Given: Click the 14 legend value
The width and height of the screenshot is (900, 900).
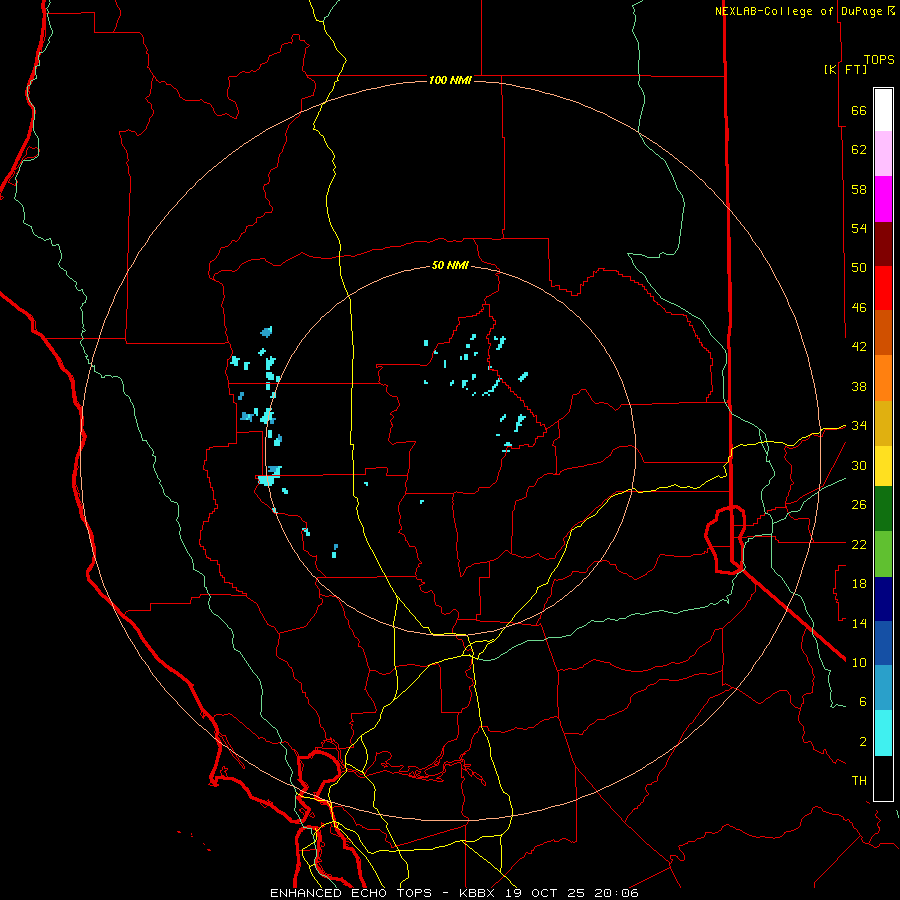Looking at the screenshot, I should coord(859,623).
